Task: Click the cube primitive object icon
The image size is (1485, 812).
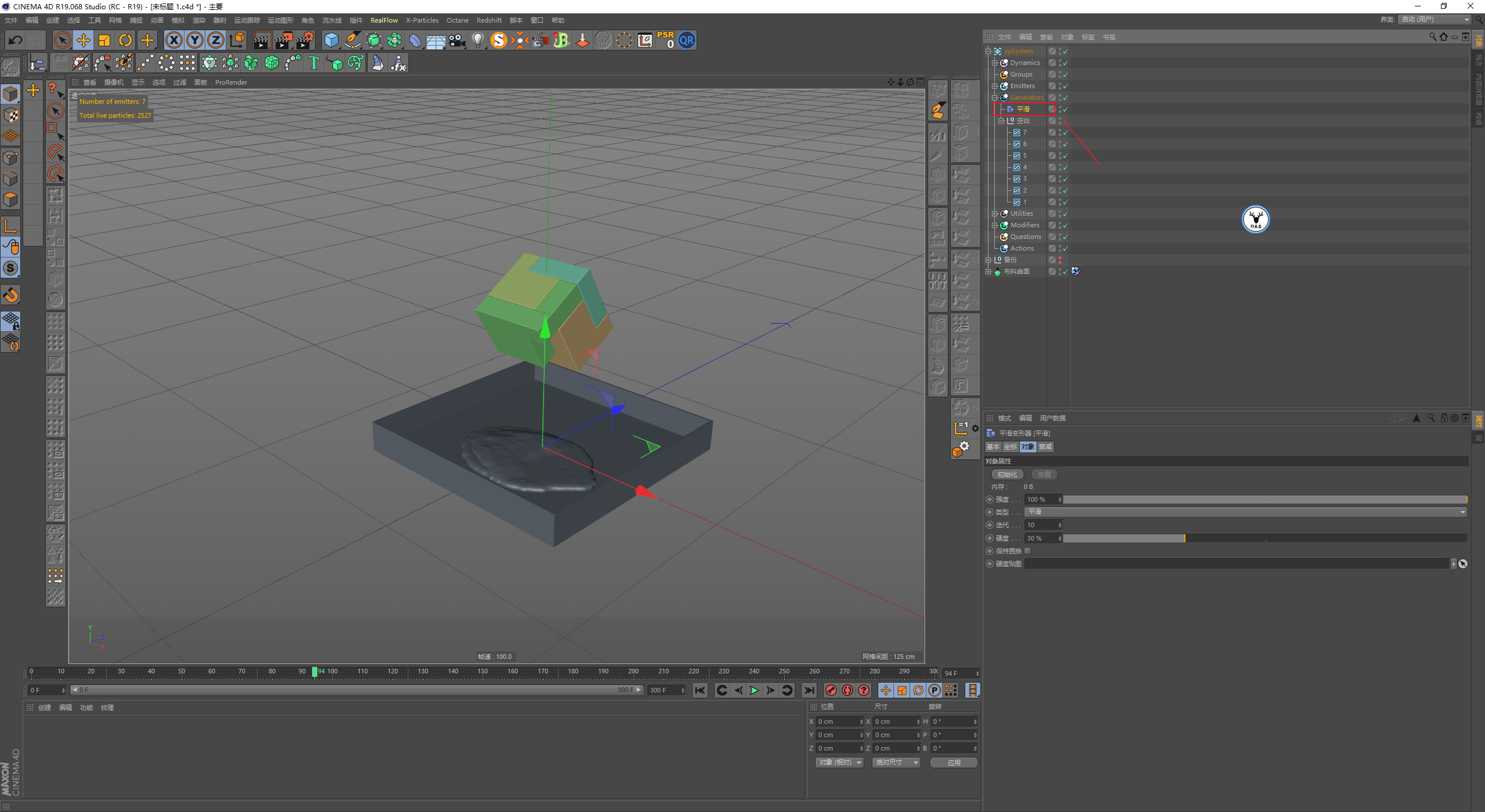Action: [x=331, y=40]
